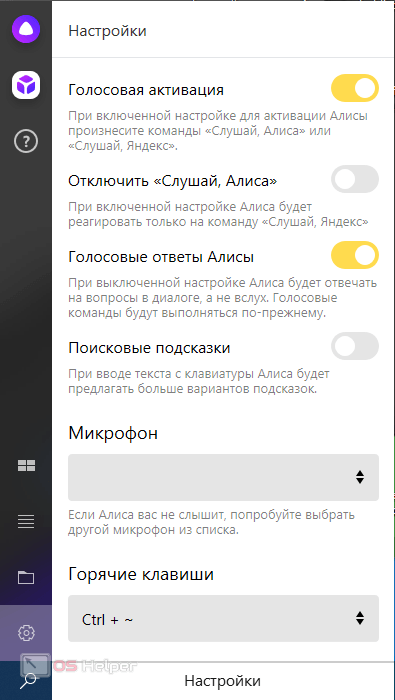Click the search magnifier icon

[28, 680]
